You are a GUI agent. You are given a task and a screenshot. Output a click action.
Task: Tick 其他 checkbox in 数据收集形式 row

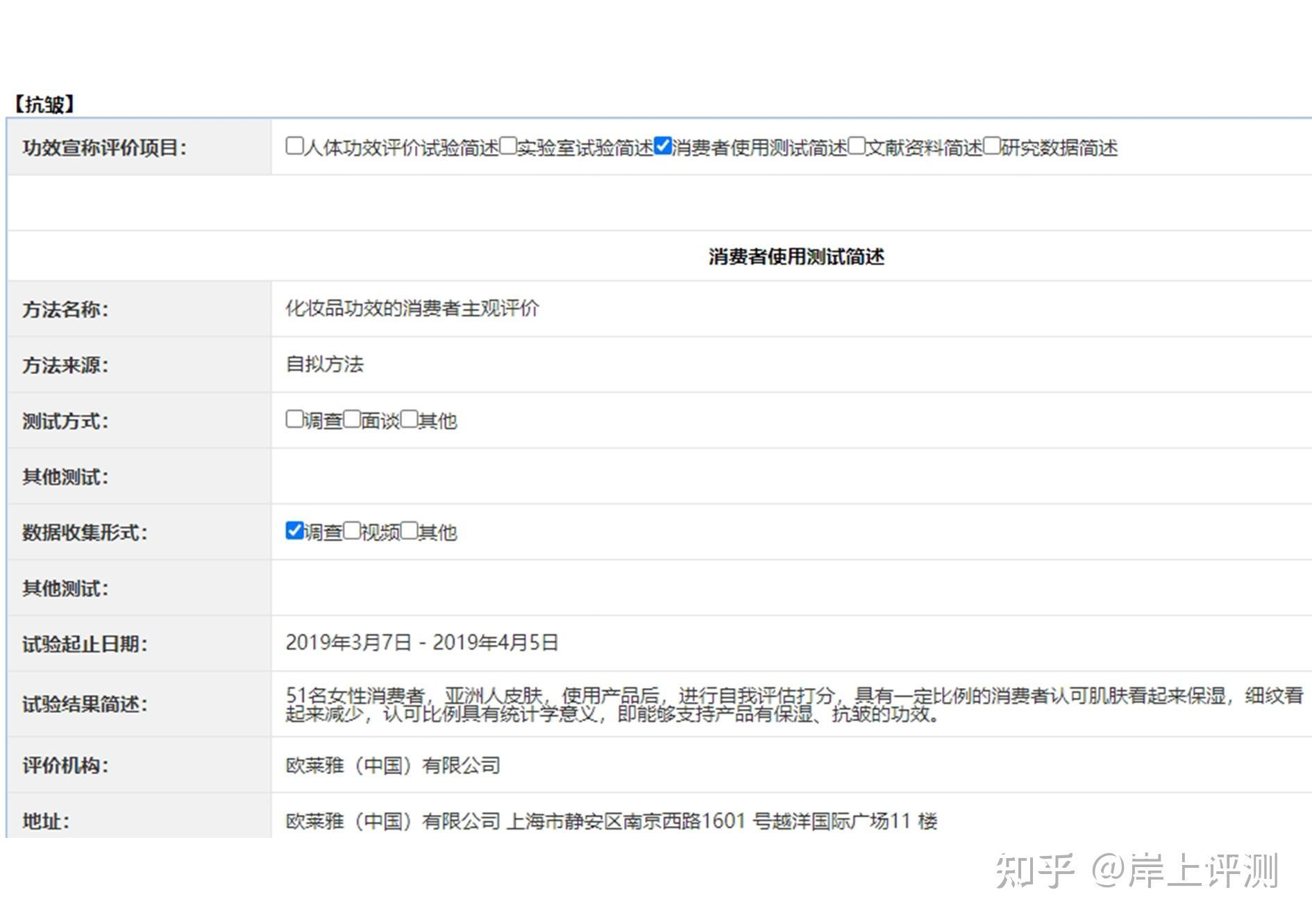pos(410,530)
